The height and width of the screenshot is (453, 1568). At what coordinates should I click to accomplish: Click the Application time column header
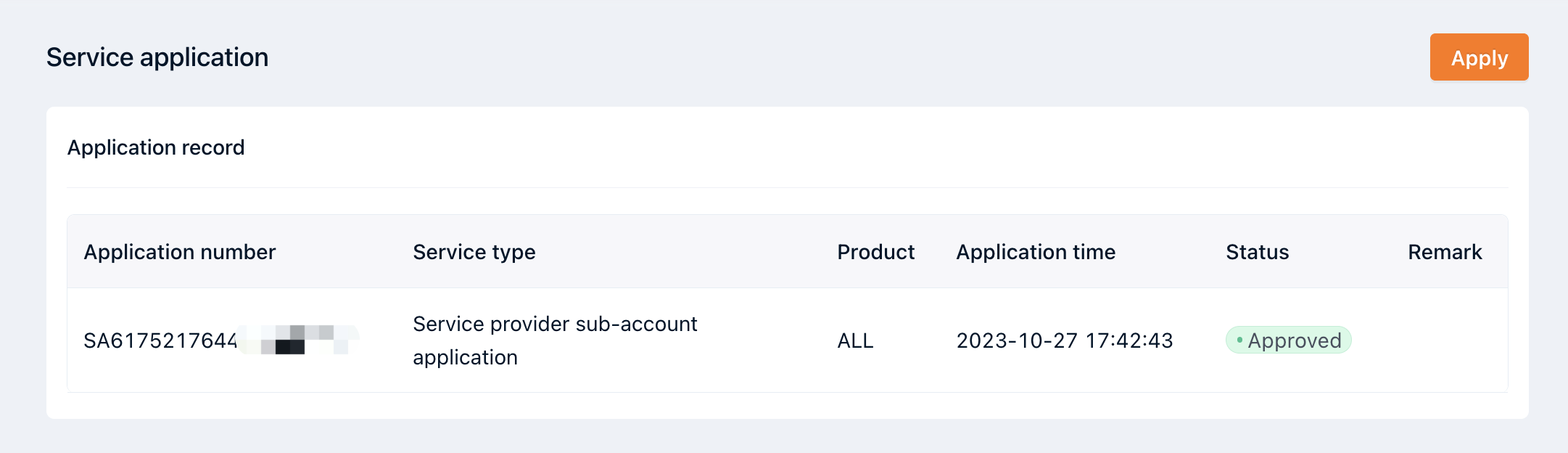click(x=1036, y=252)
